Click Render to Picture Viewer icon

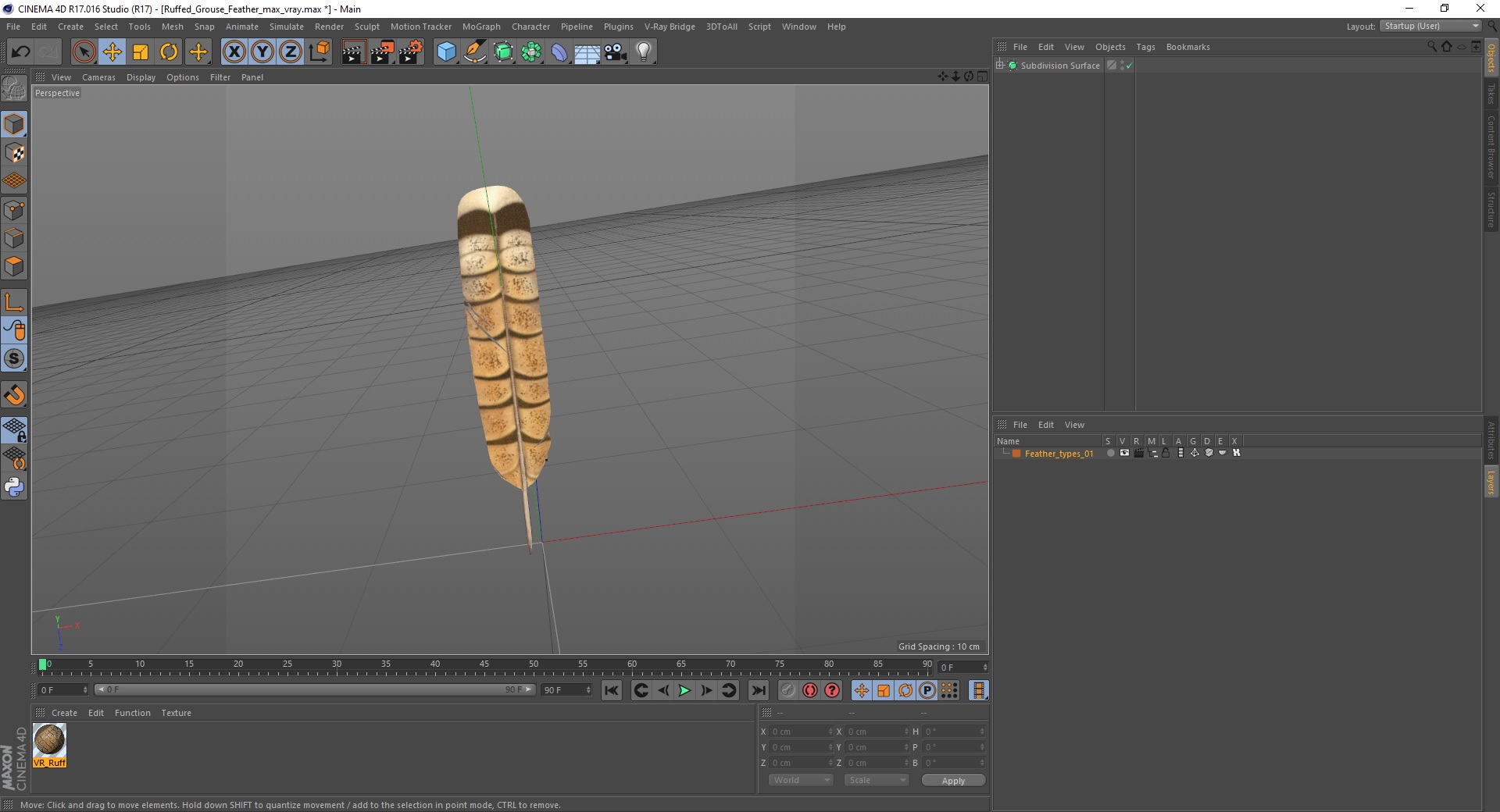pyautogui.click(x=382, y=52)
